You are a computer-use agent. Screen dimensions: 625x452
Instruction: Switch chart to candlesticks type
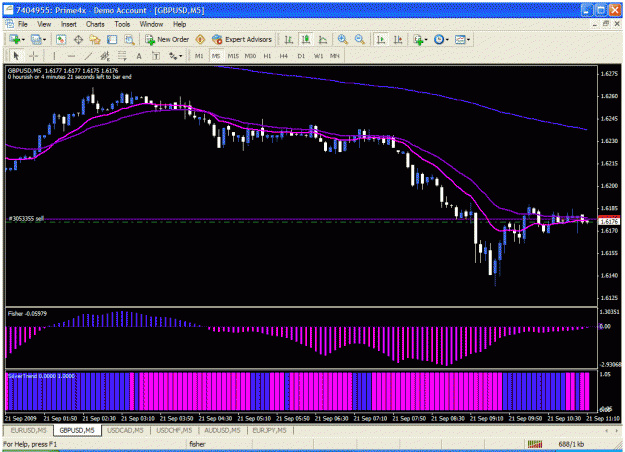coord(306,39)
